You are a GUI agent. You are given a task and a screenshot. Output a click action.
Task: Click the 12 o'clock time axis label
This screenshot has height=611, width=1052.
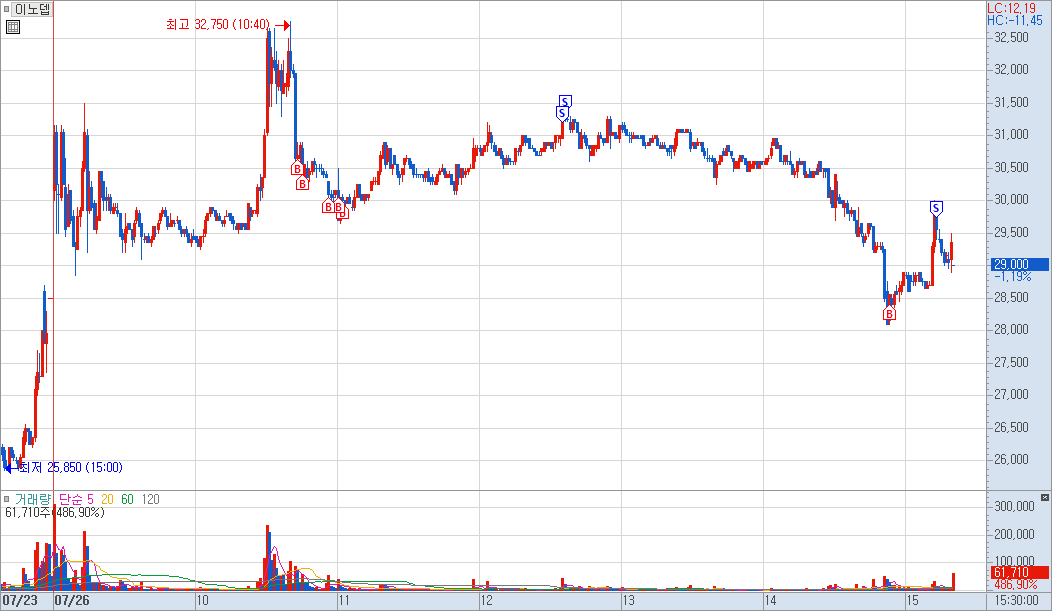point(487,600)
